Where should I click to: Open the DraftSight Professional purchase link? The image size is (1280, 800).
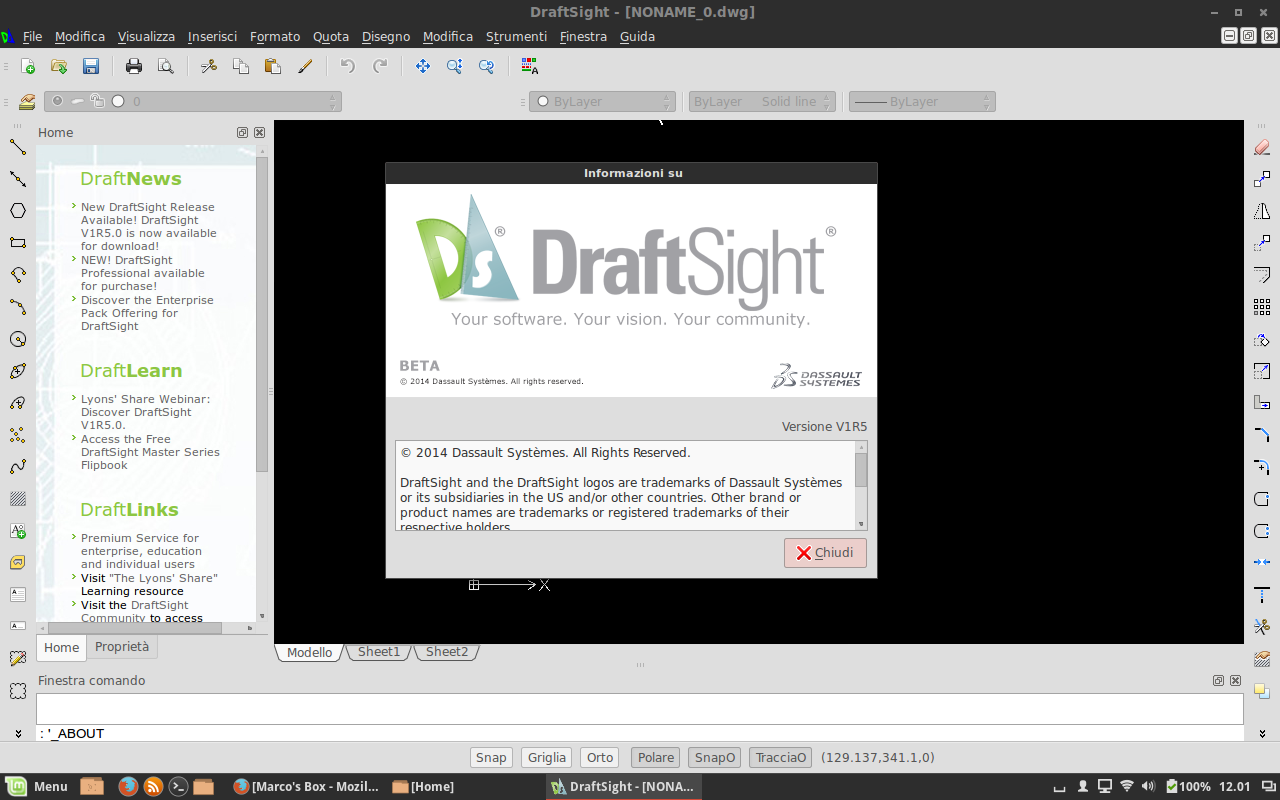pyautogui.click(x=143, y=273)
